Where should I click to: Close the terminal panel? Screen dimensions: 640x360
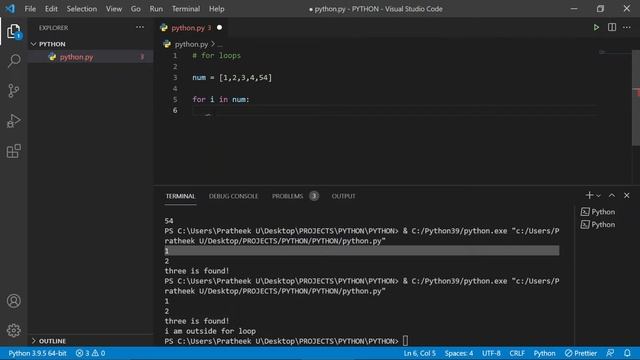(627, 196)
